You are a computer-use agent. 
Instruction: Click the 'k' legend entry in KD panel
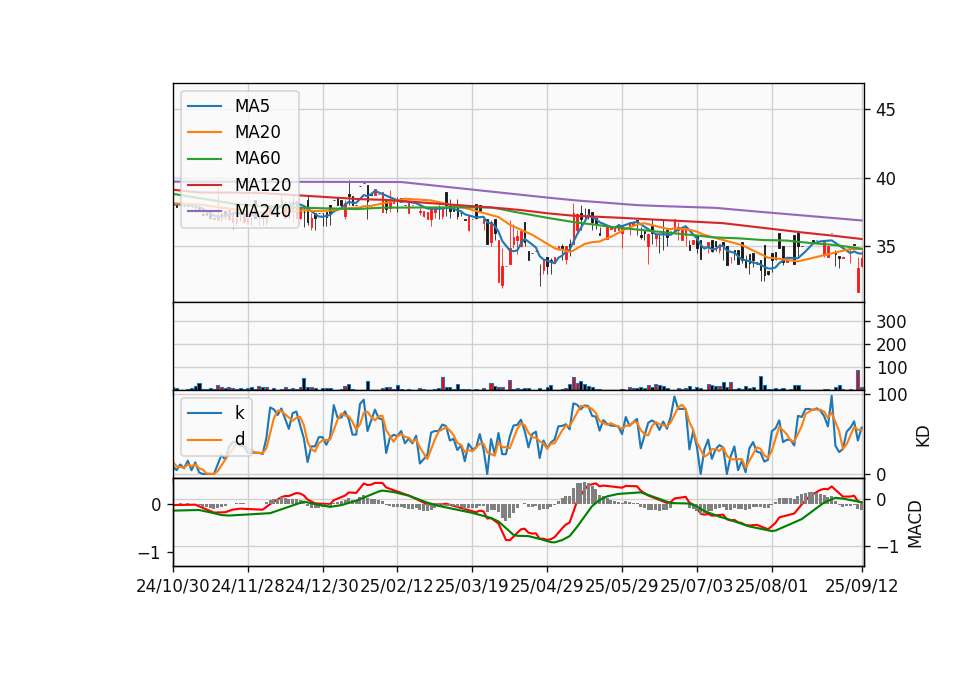[239, 413]
